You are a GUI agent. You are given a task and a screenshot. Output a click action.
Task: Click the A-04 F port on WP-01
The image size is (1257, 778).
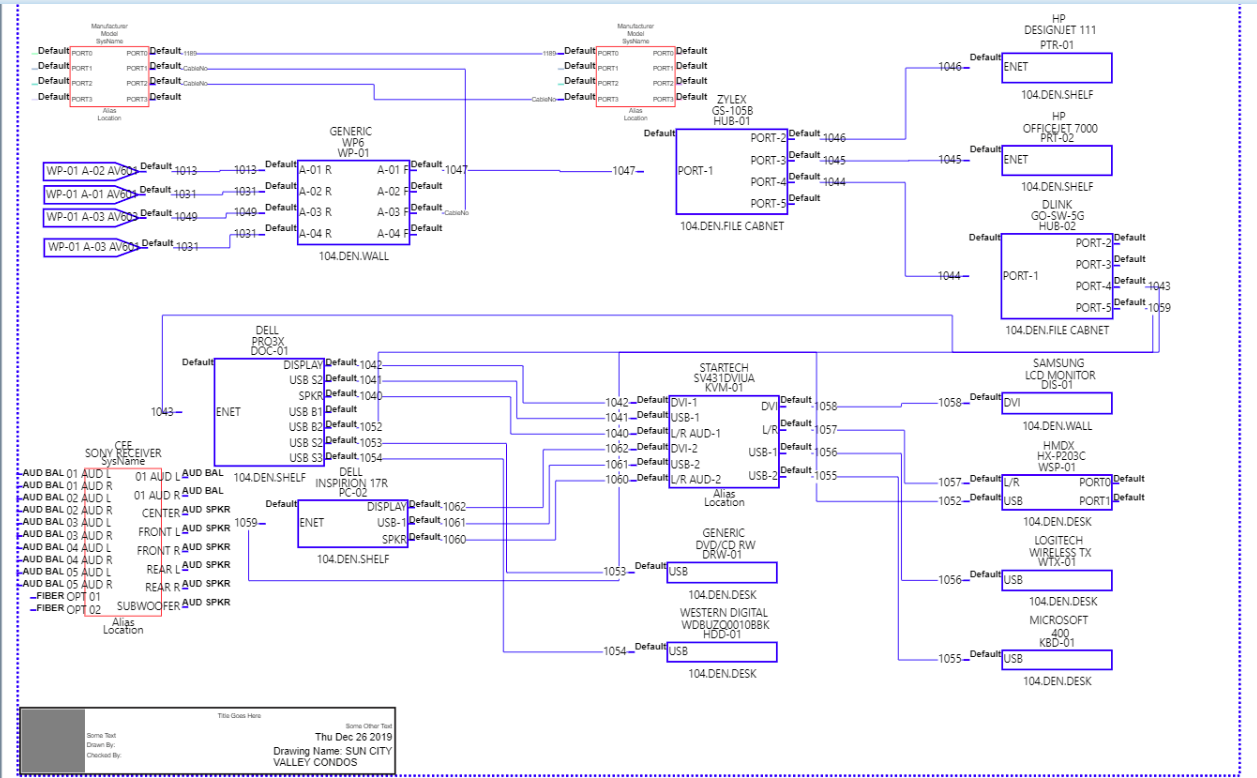(x=393, y=234)
